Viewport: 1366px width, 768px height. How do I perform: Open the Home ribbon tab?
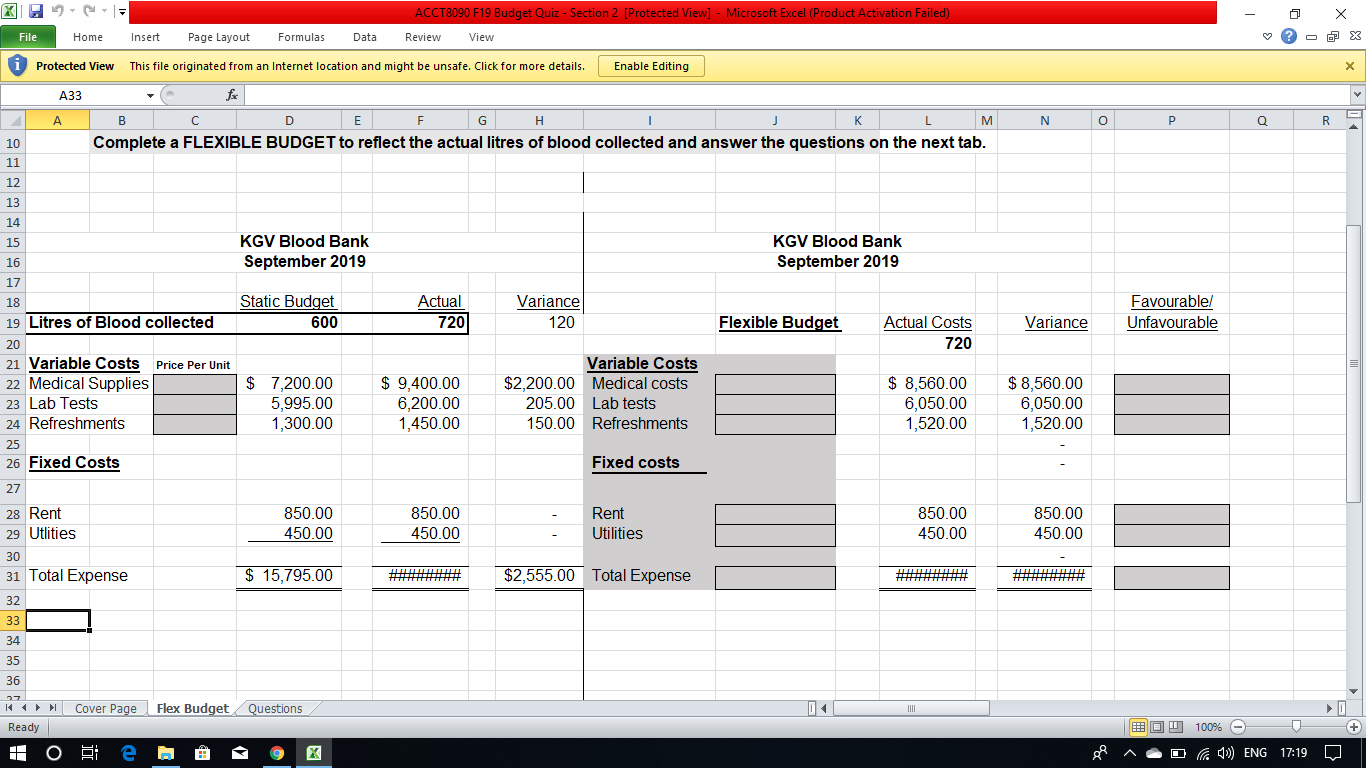click(x=88, y=37)
